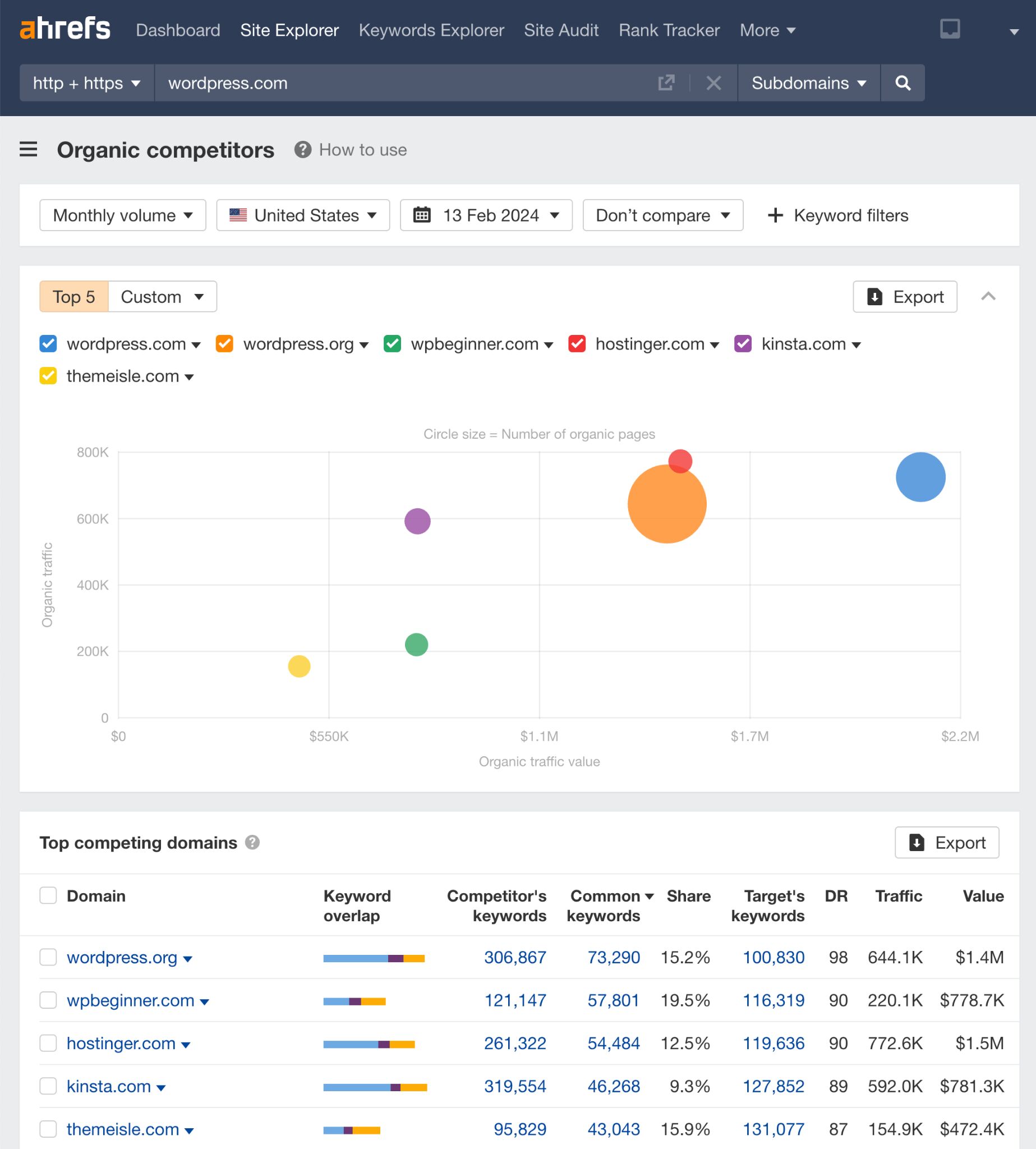Open the Subdomains mode dropdown

808,83
